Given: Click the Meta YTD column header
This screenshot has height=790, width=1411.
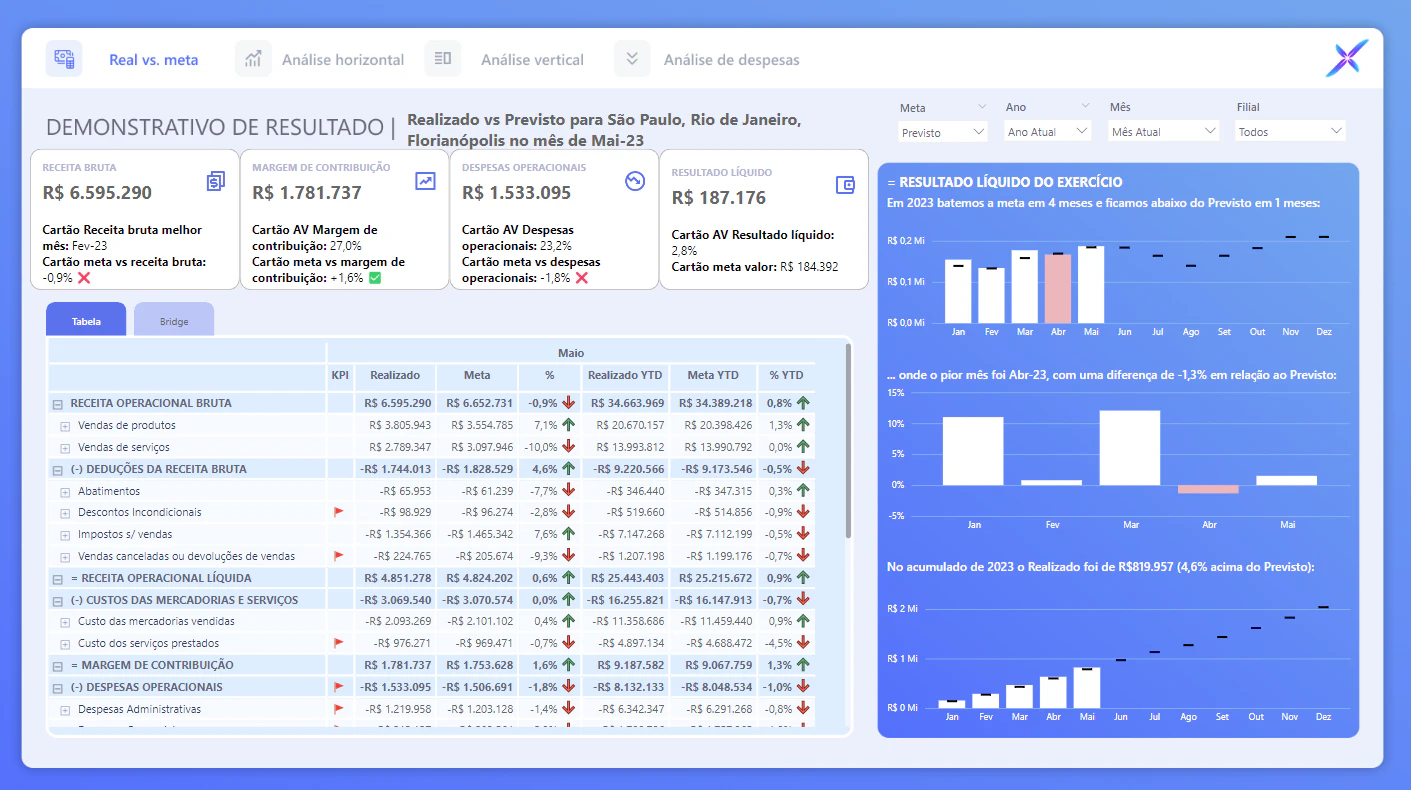Looking at the screenshot, I should (714, 375).
